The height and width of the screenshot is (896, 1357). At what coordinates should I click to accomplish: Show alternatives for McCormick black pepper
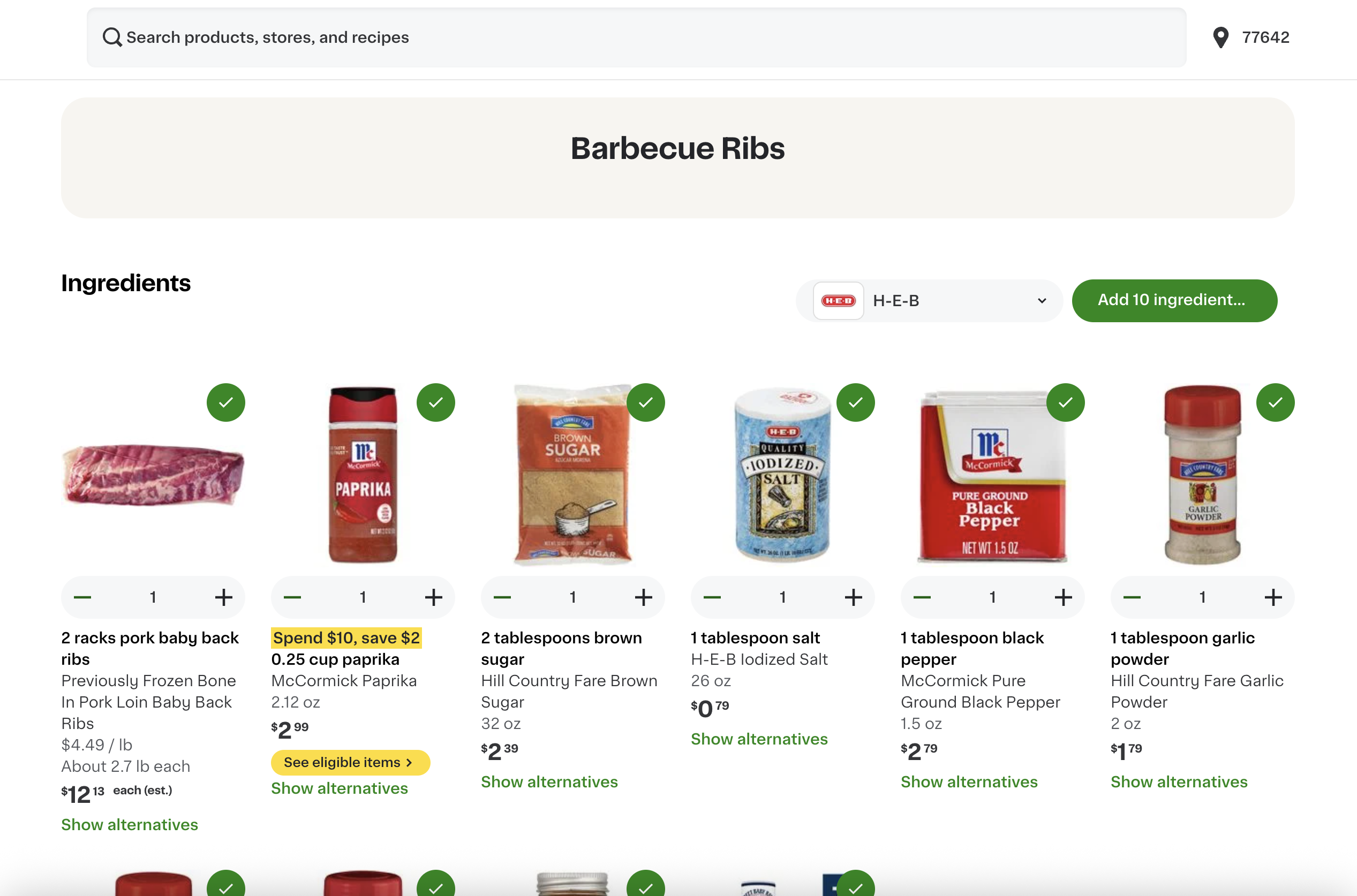[x=969, y=781]
